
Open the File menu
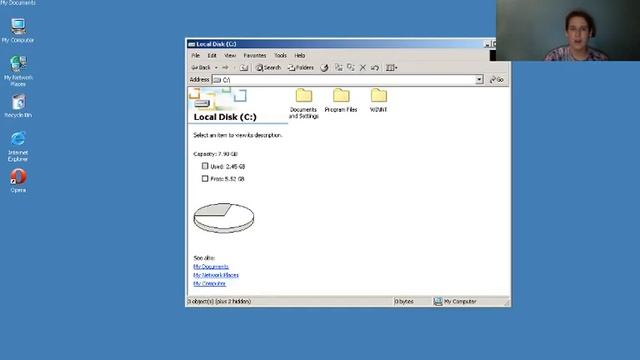pos(196,56)
